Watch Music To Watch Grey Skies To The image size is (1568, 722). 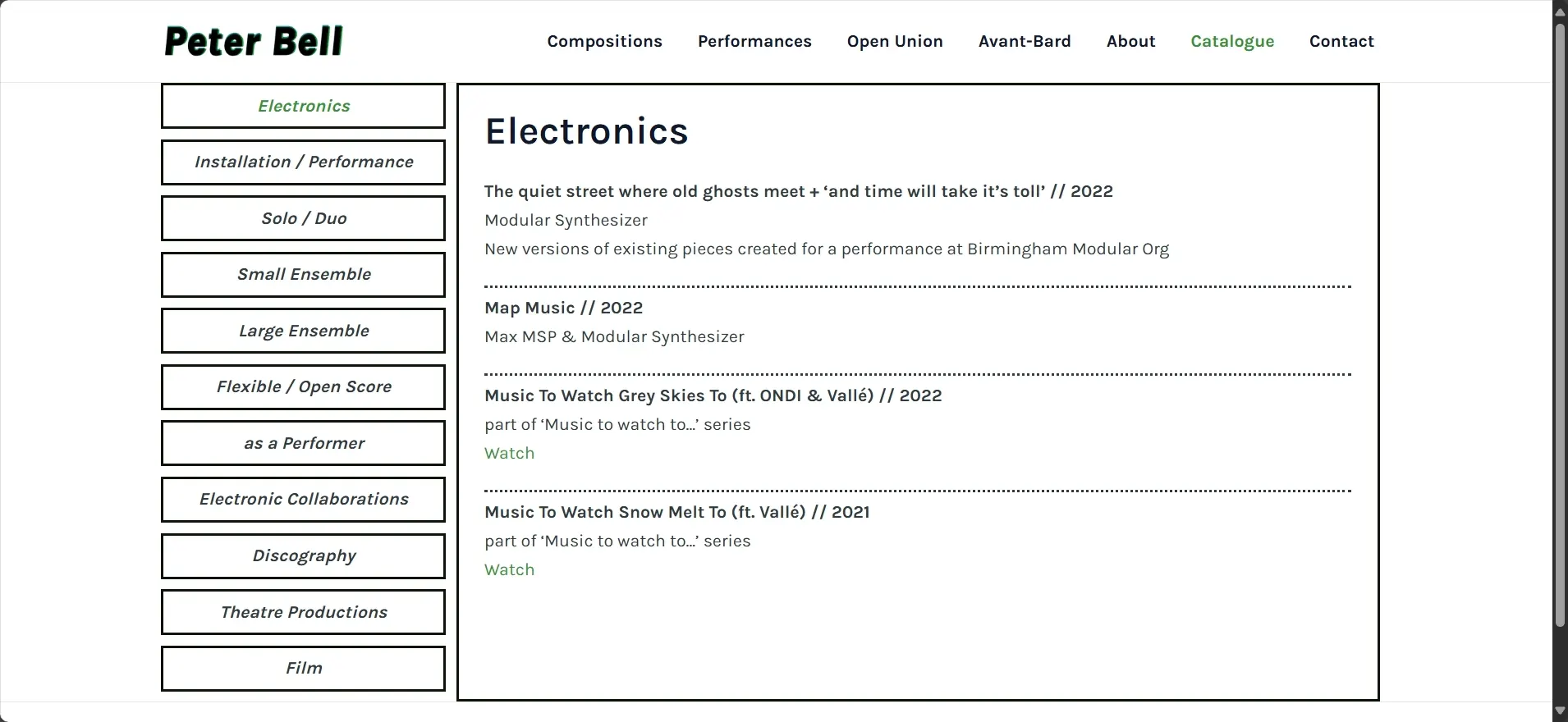tap(509, 452)
